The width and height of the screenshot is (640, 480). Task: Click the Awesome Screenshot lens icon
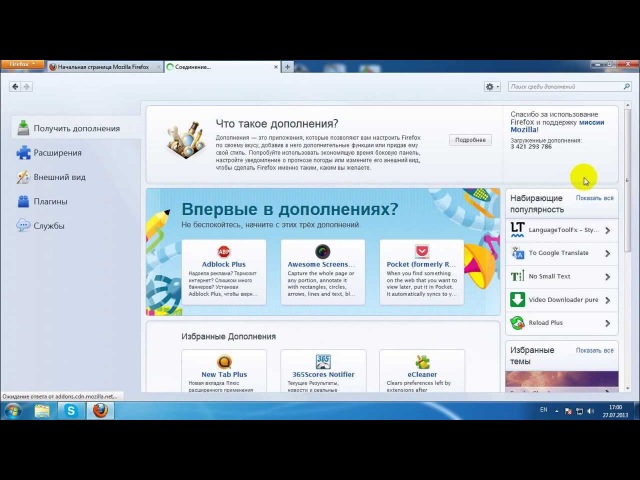(322, 251)
